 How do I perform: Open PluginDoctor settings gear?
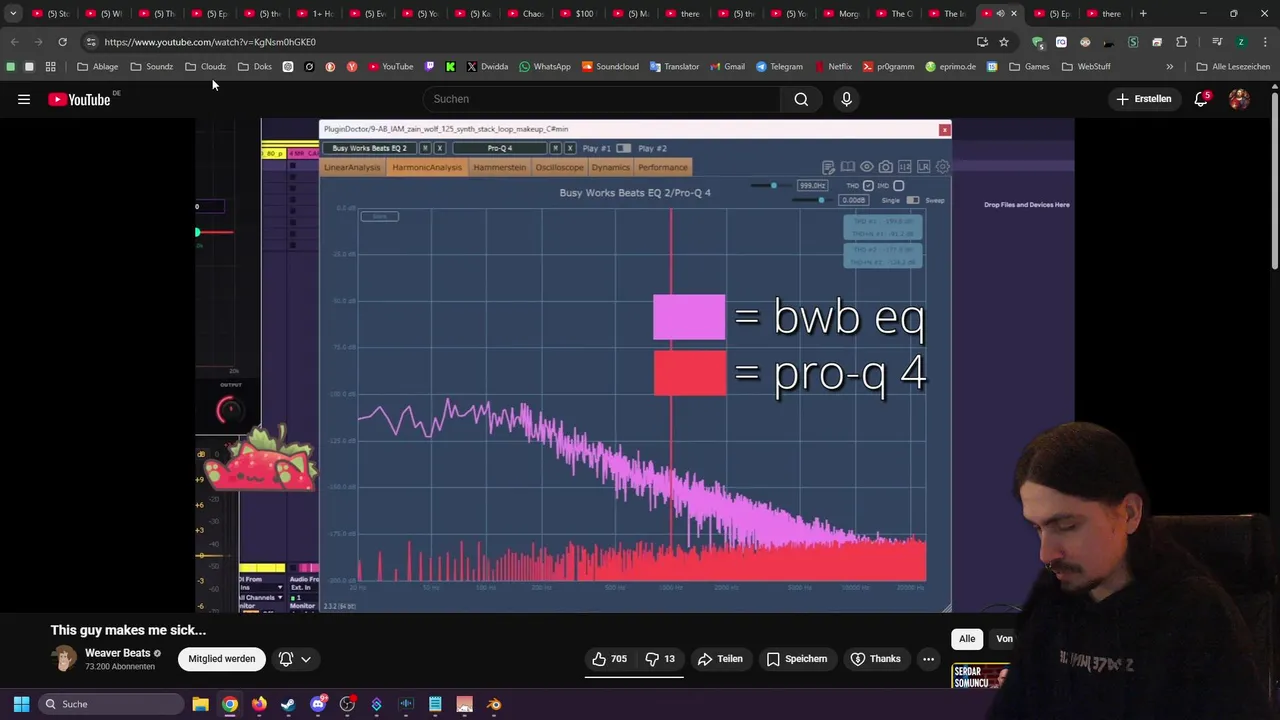tap(942, 167)
